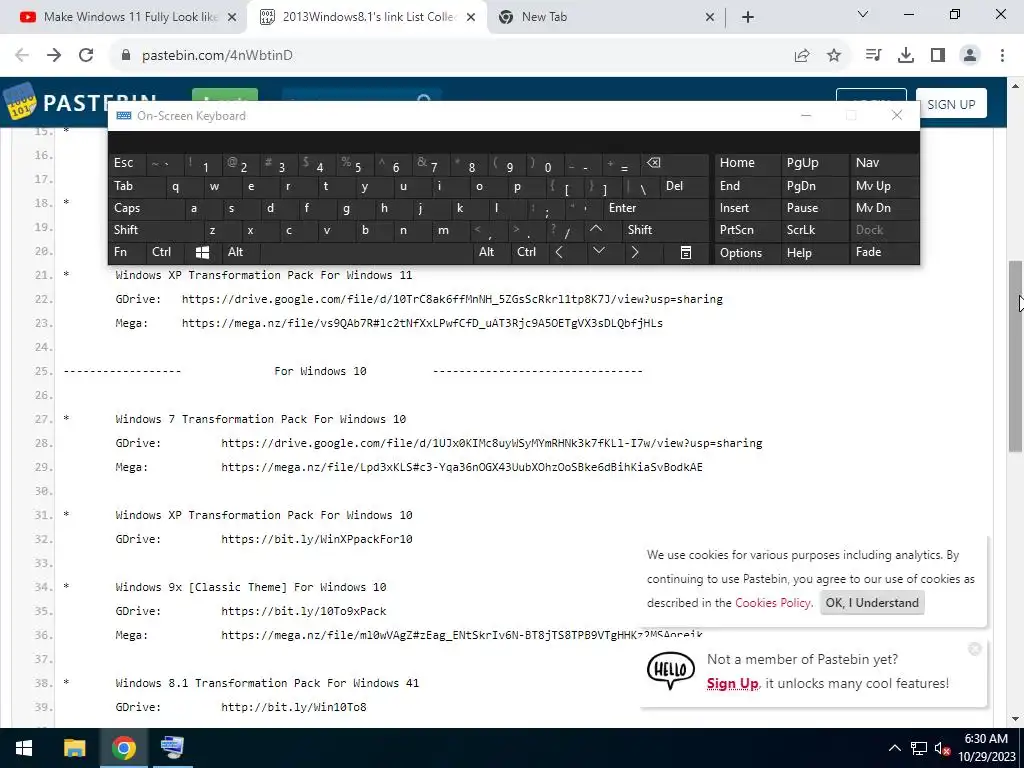Show hidden tray icons chevron

point(895,748)
